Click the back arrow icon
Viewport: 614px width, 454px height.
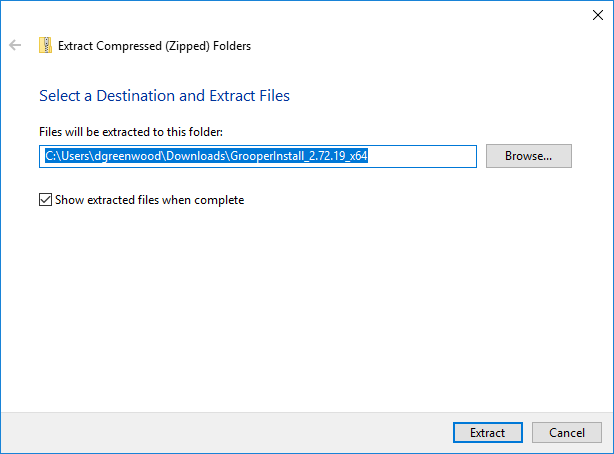(15, 45)
